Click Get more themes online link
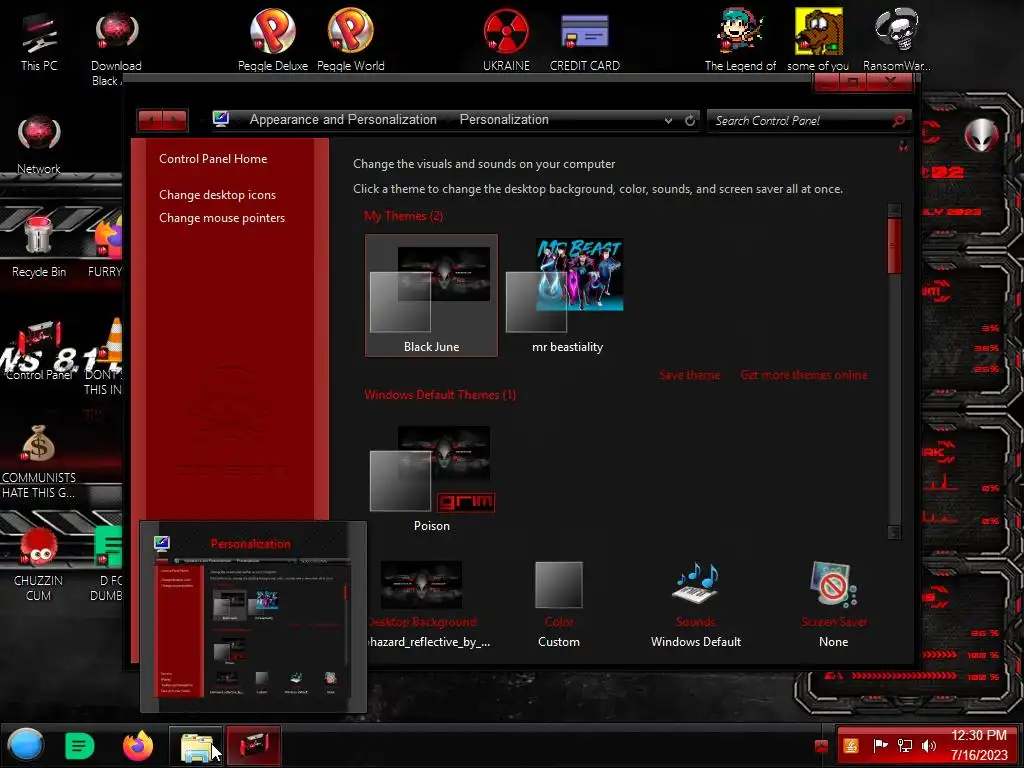The width and height of the screenshot is (1024, 768). pos(804,375)
